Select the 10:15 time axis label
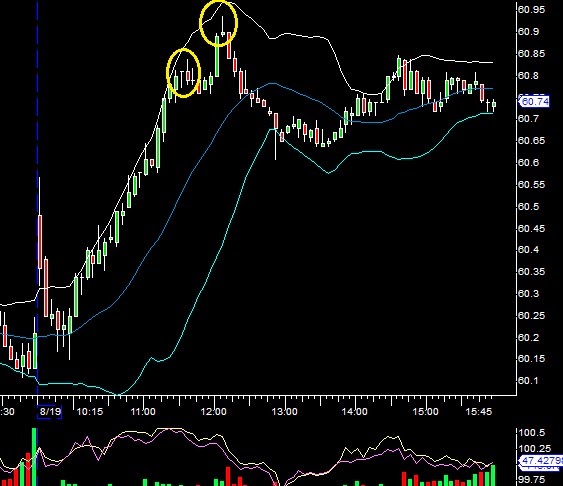This screenshot has height=486, width=563. pyautogui.click(x=90, y=412)
